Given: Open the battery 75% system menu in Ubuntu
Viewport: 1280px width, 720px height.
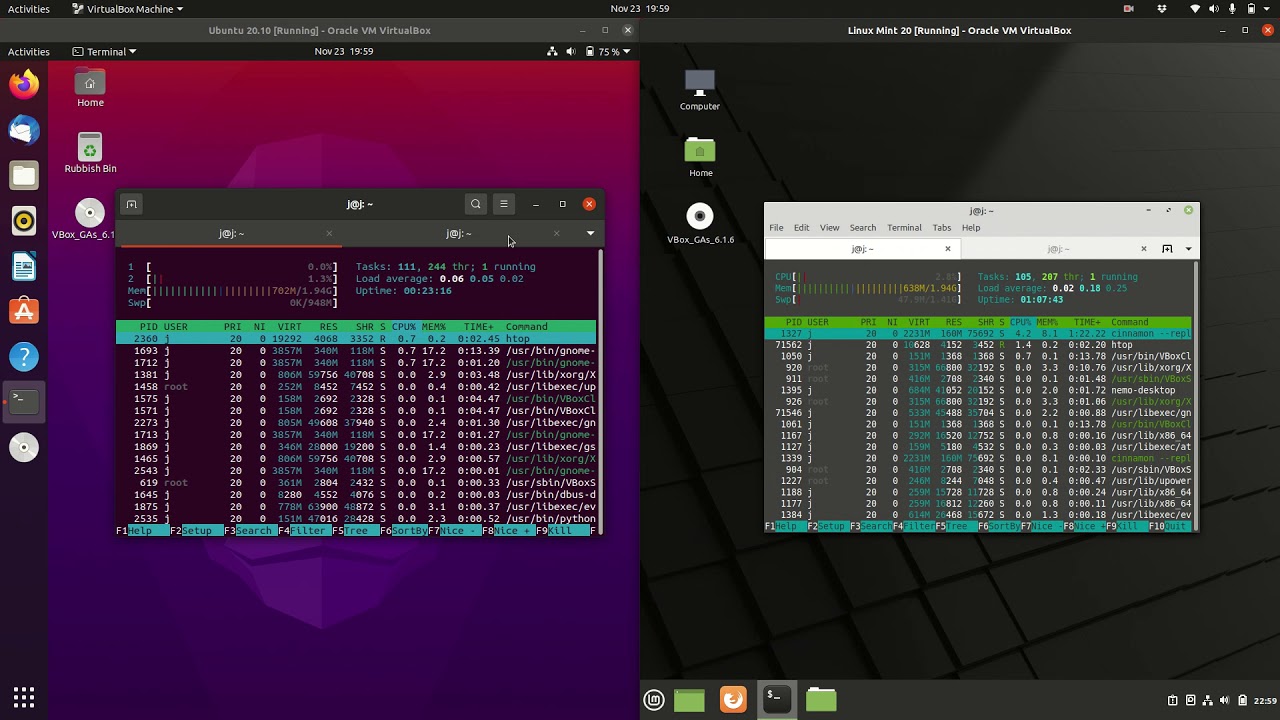Looking at the screenshot, I should click(609, 52).
